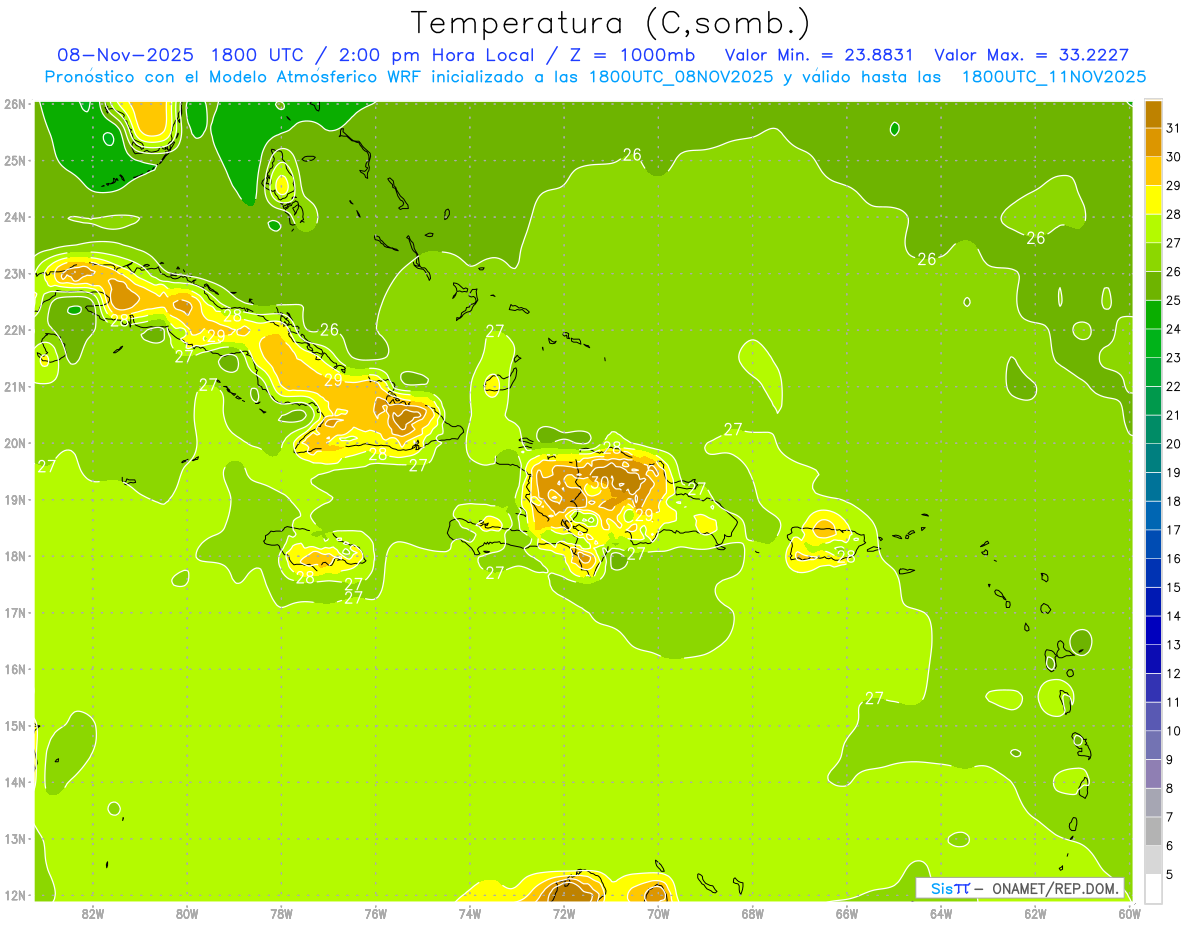Click the latitude axis label "21N"
The image size is (1200, 927).
(x=14, y=386)
